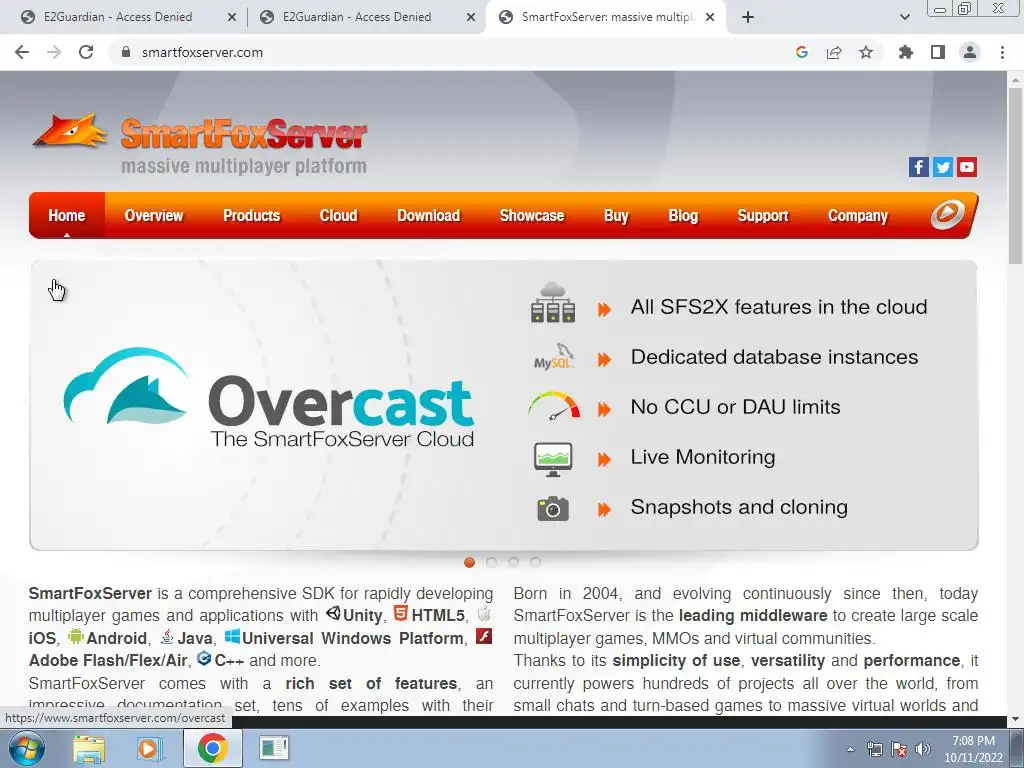Select the third carousel slide dot

[x=513, y=562]
